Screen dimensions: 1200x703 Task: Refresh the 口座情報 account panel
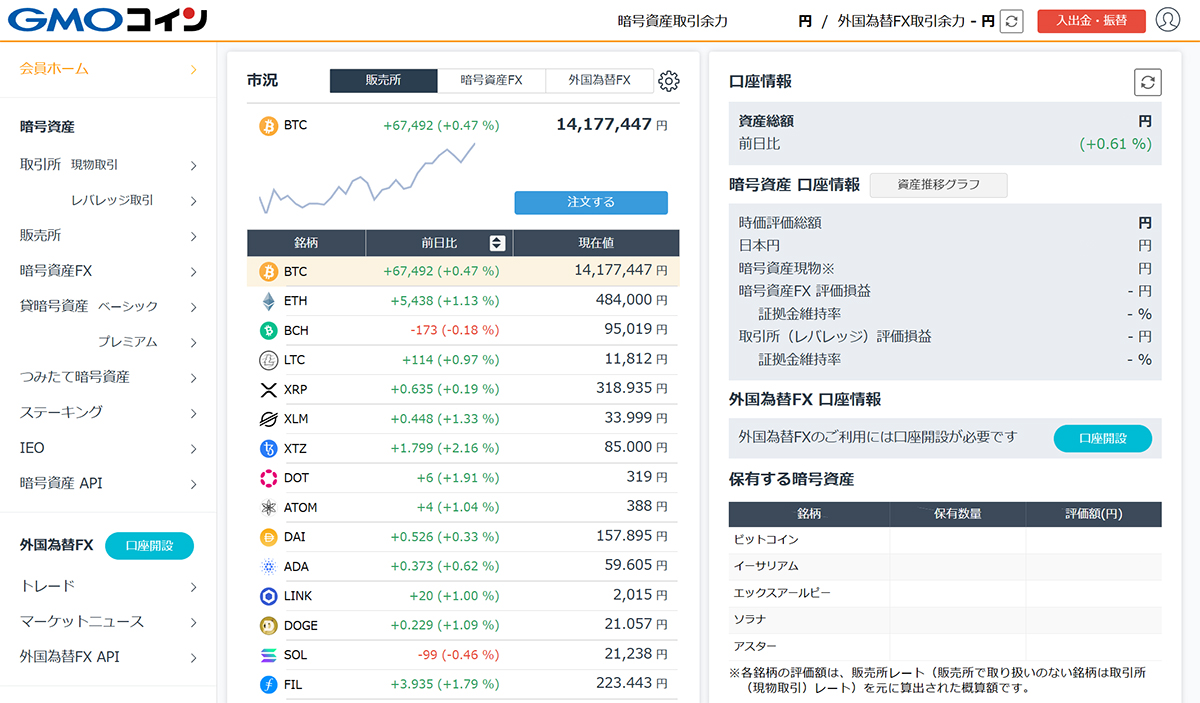pyautogui.click(x=1147, y=82)
